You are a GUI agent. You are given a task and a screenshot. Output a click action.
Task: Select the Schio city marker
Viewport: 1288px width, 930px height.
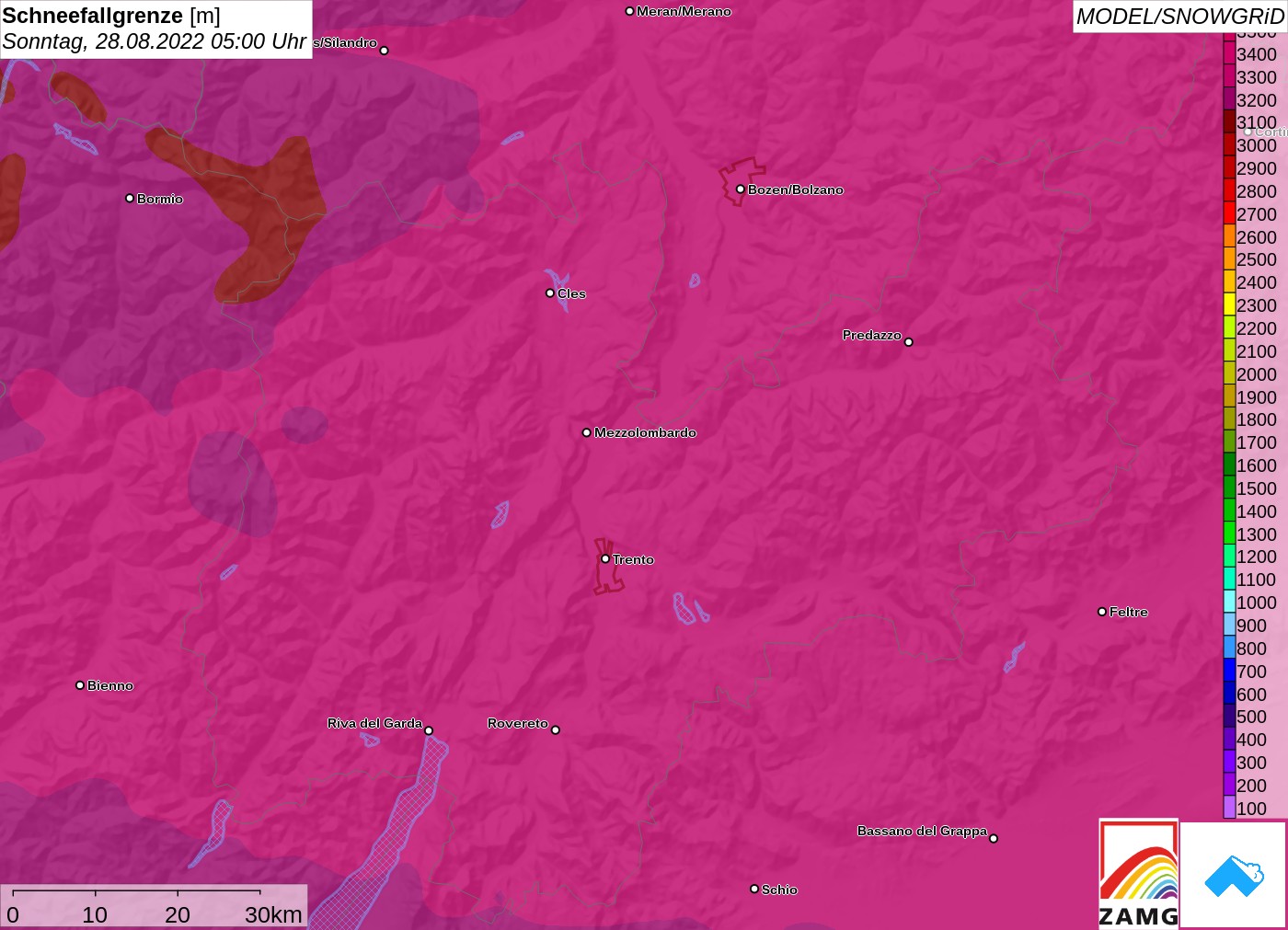pos(754,889)
